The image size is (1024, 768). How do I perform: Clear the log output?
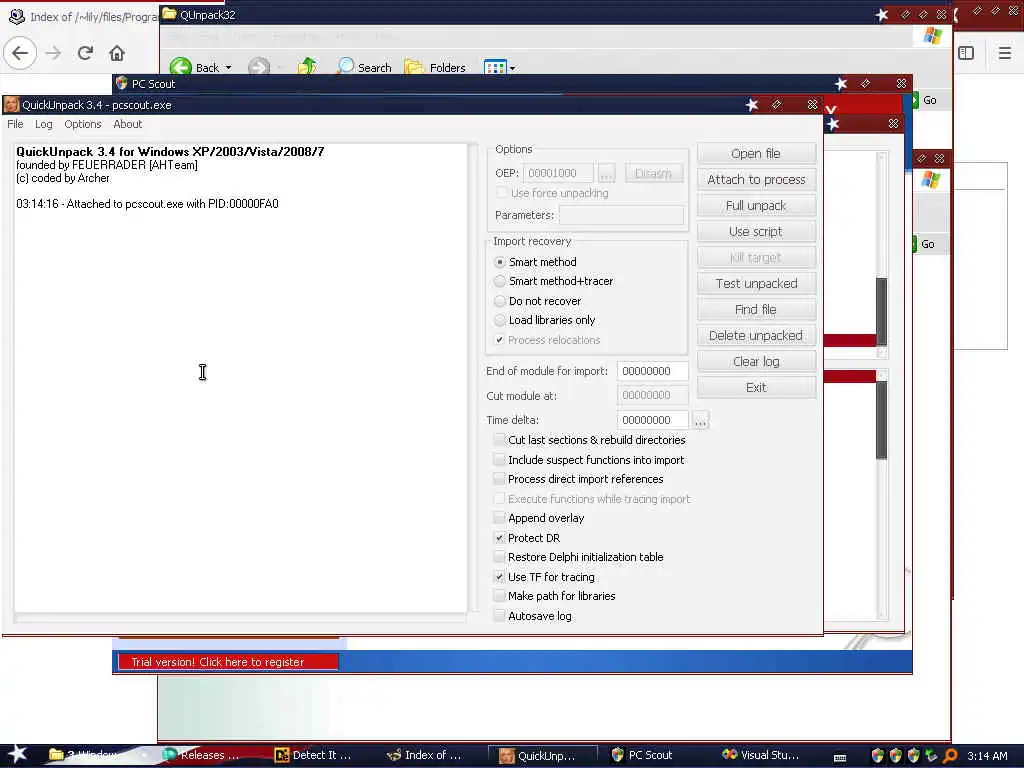[x=756, y=362]
